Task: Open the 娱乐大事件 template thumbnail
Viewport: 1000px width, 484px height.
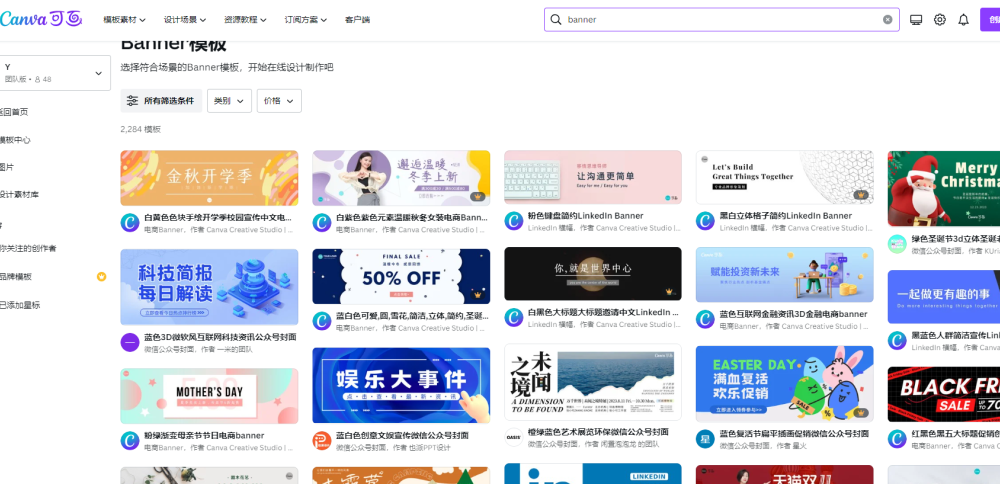Action: (401, 385)
